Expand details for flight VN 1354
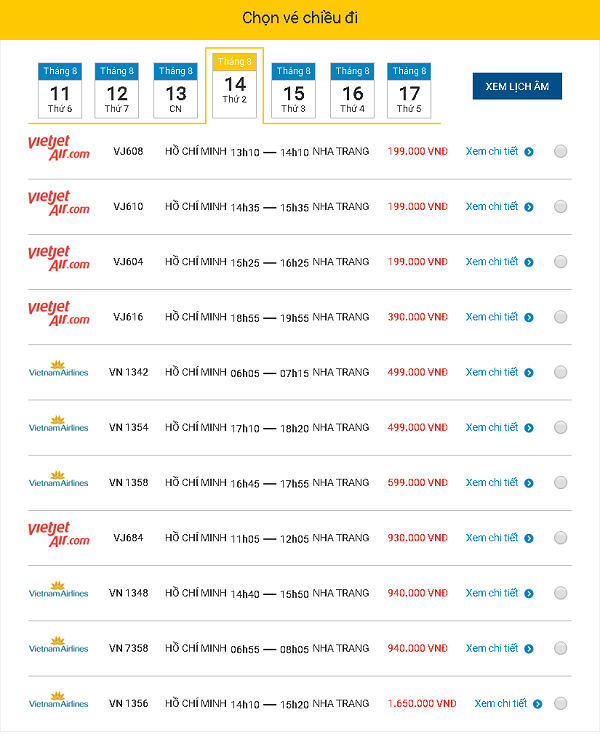 pyautogui.click(x=492, y=428)
